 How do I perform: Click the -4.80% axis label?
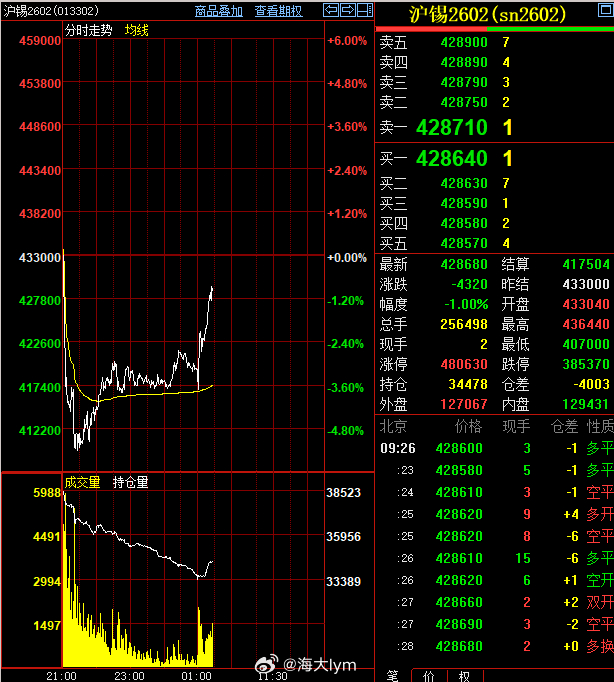[345, 431]
